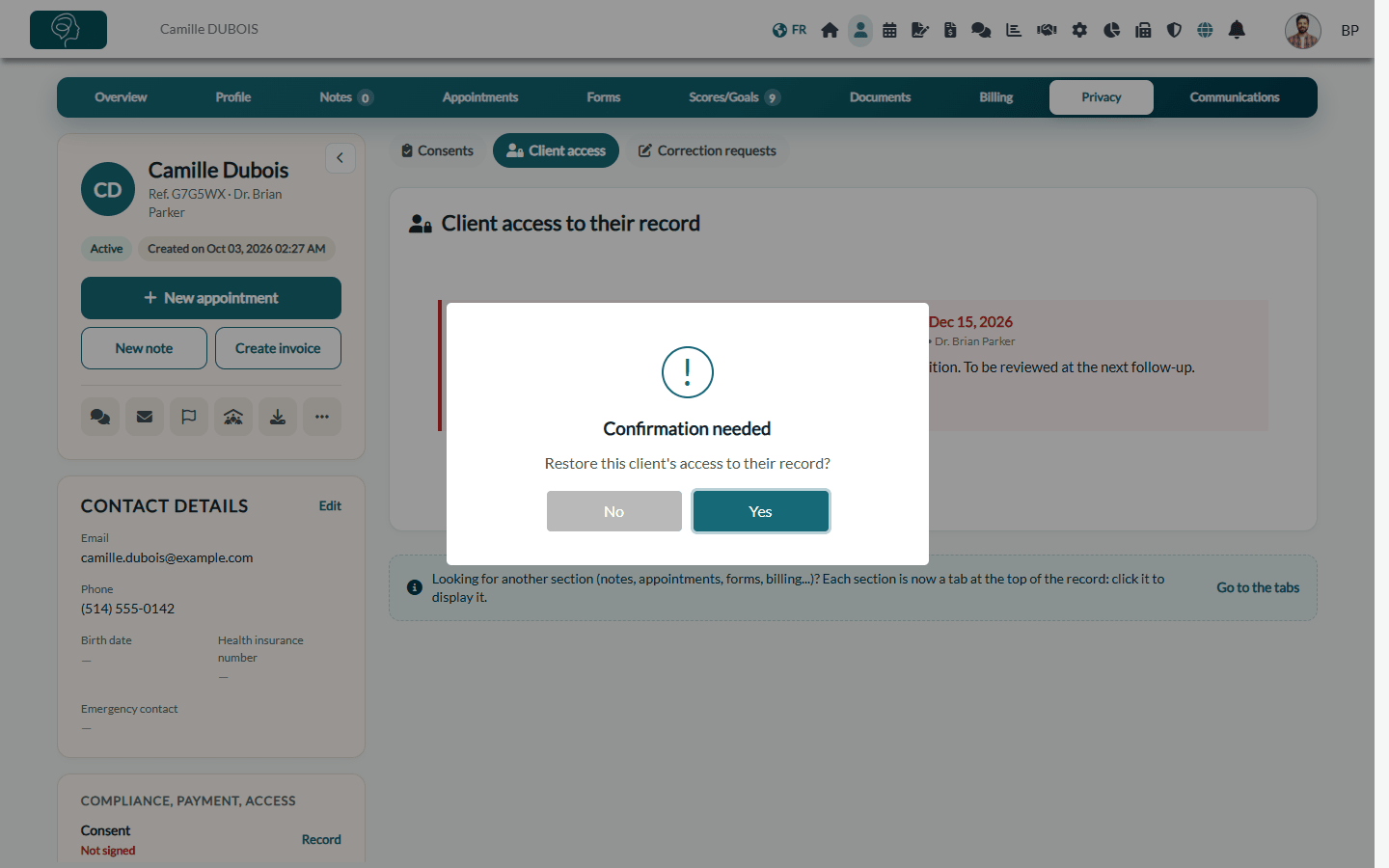Open the Notes tab
Image resolution: width=1389 pixels, height=868 pixels.
(345, 97)
